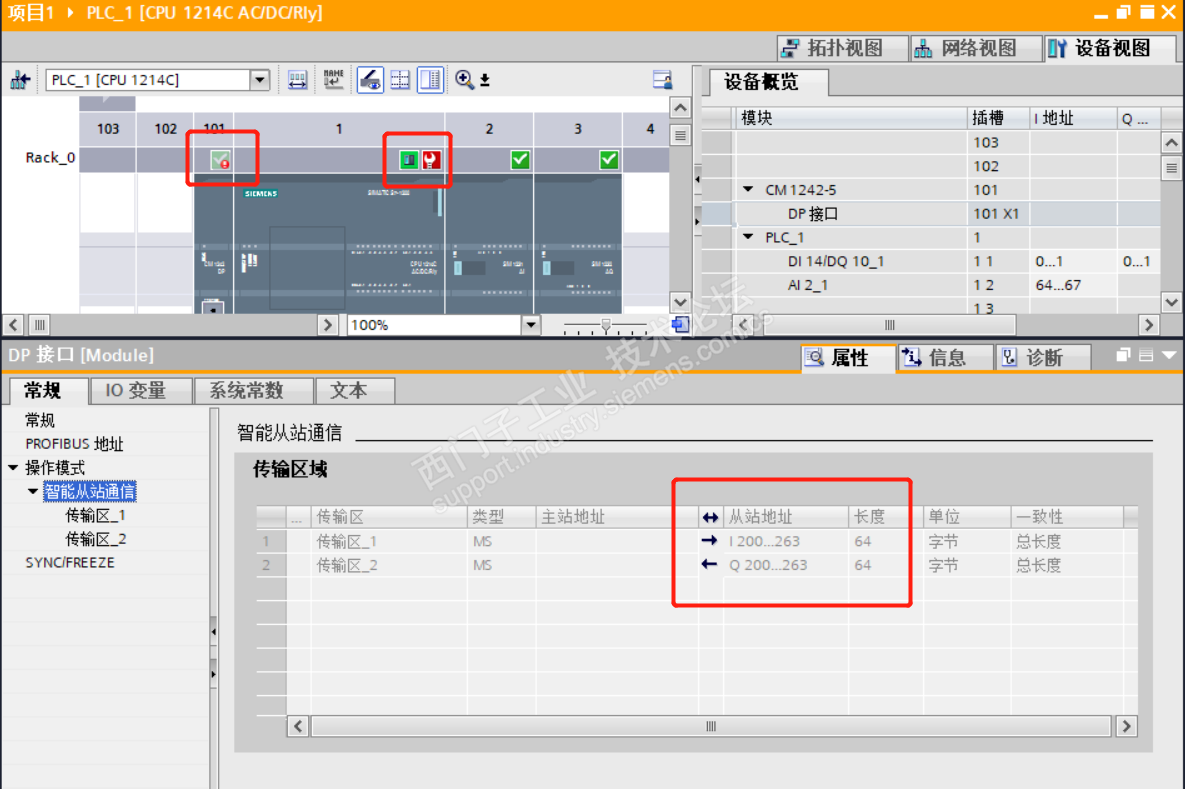Open the 信息 inspector tab
The image size is (1185, 789).
(945, 357)
